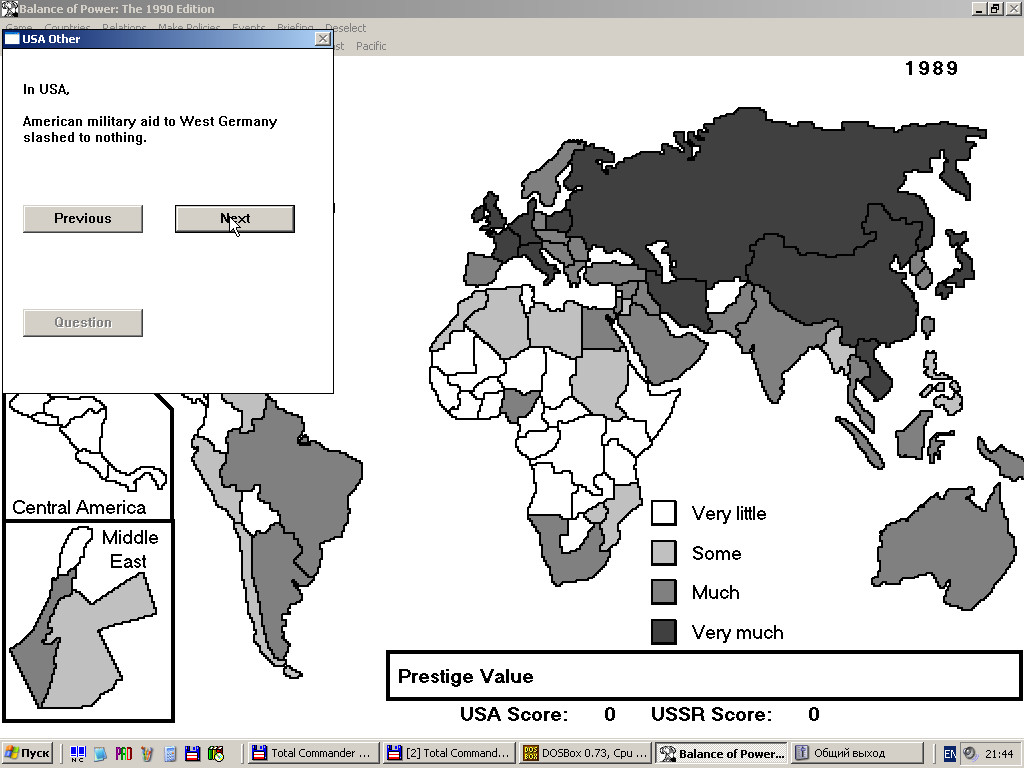Image resolution: width=1024 pixels, height=768 pixels.
Task: Open the Pacific menu item
Action: click(371, 46)
